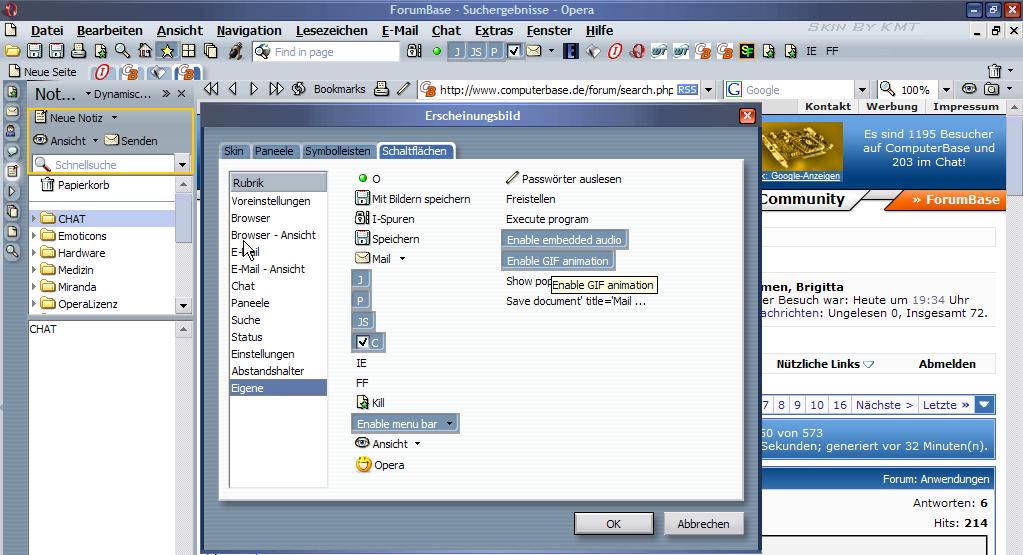This screenshot has width=1023, height=555.
Task: Toggle the J button in the Erscheinungsbild dialog
Action: click(x=361, y=280)
